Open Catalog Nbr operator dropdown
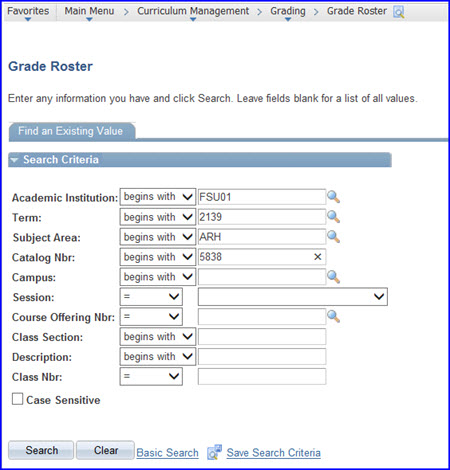Viewport: 450px width, 470px height. [x=158, y=257]
